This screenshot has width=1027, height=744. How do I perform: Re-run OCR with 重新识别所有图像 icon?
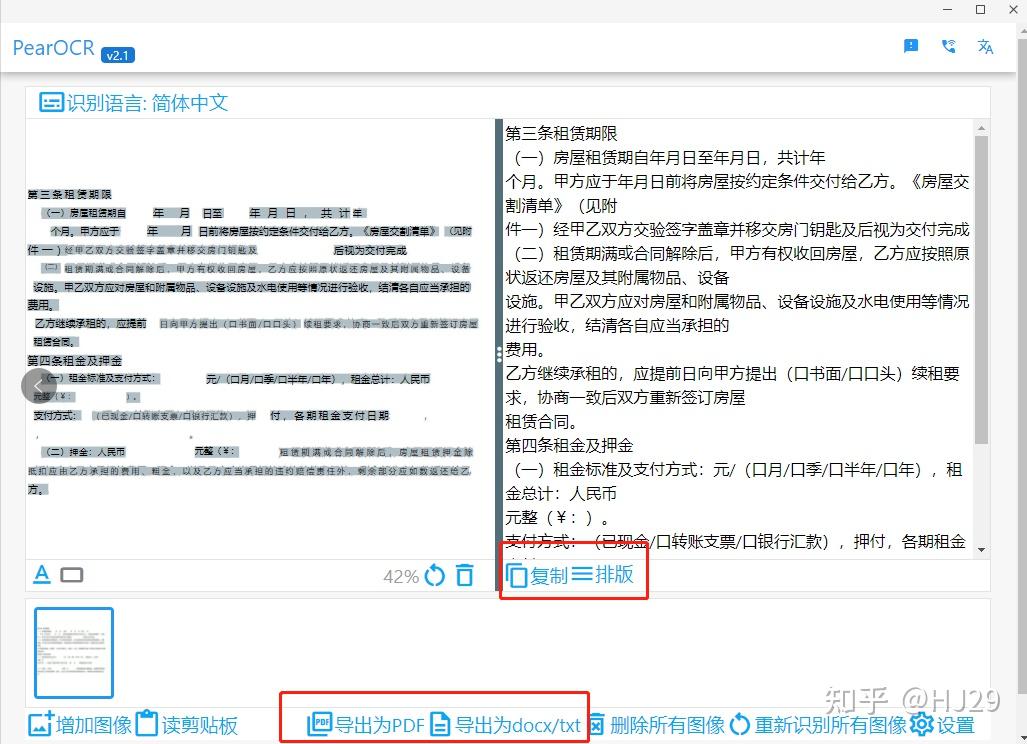click(740, 723)
